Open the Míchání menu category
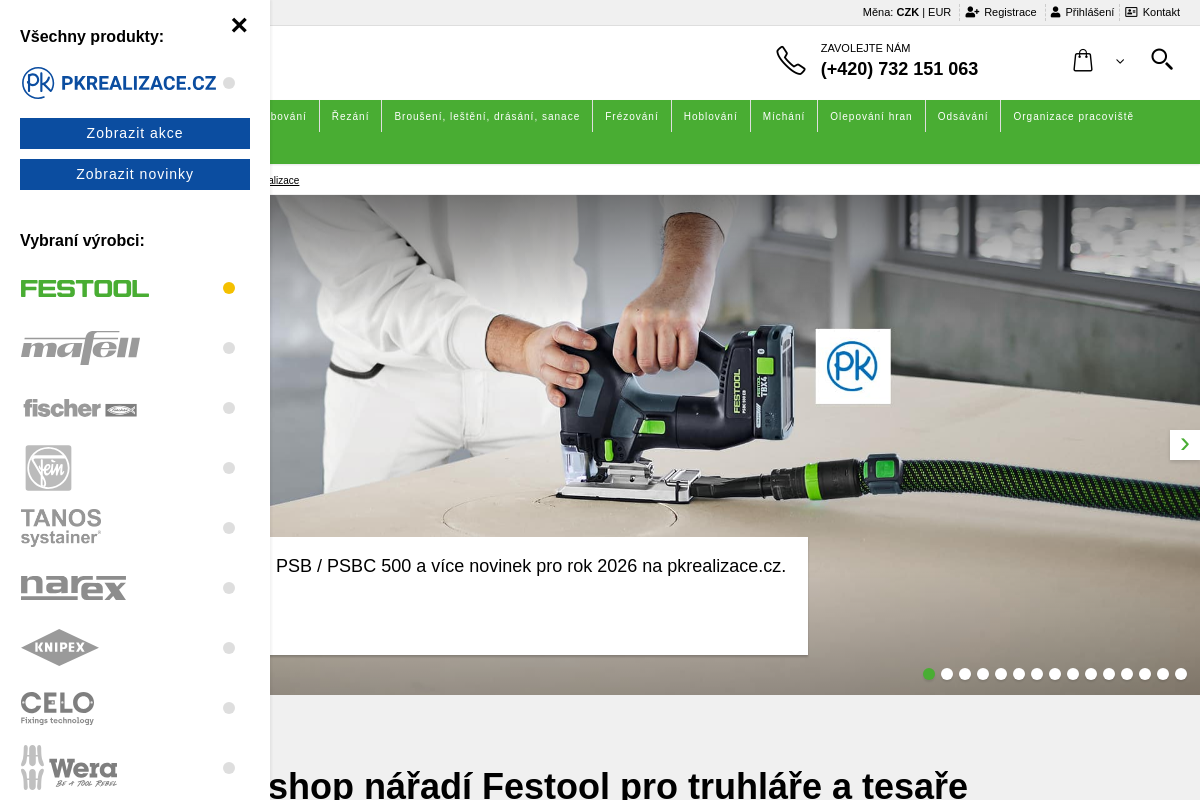The width and height of the screenshot is (1200, 800). 784,116
